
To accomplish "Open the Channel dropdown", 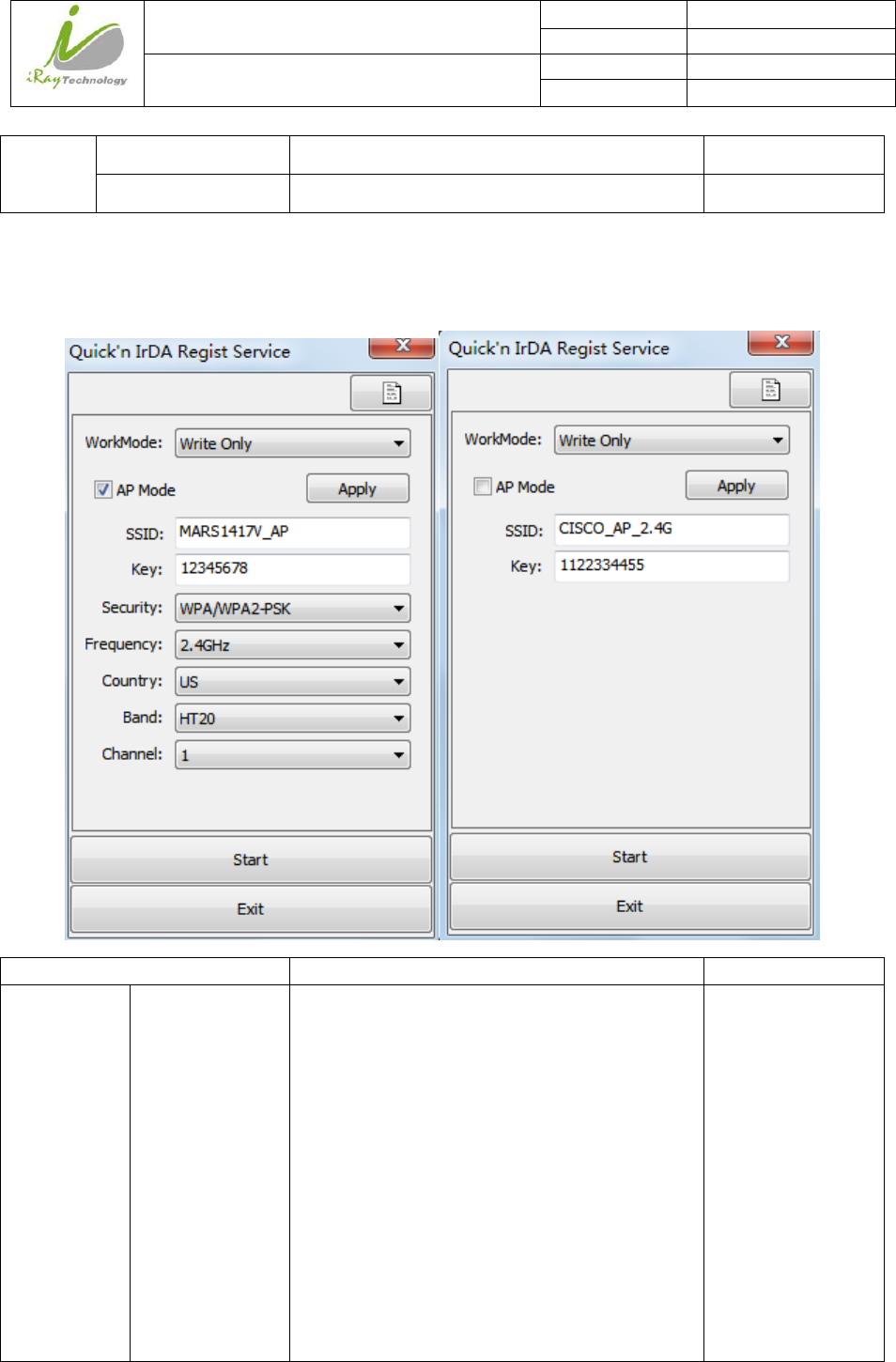I will (x=293, y=755).
